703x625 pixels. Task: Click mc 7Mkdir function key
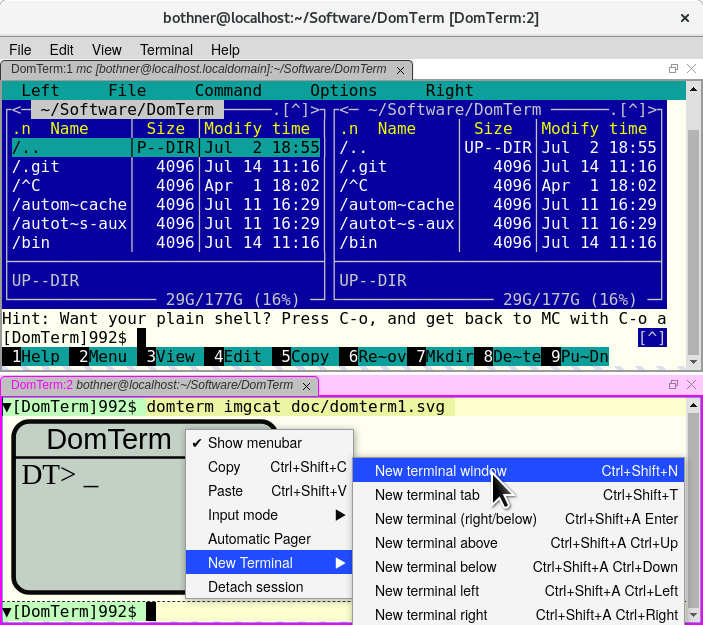[440, 357]
